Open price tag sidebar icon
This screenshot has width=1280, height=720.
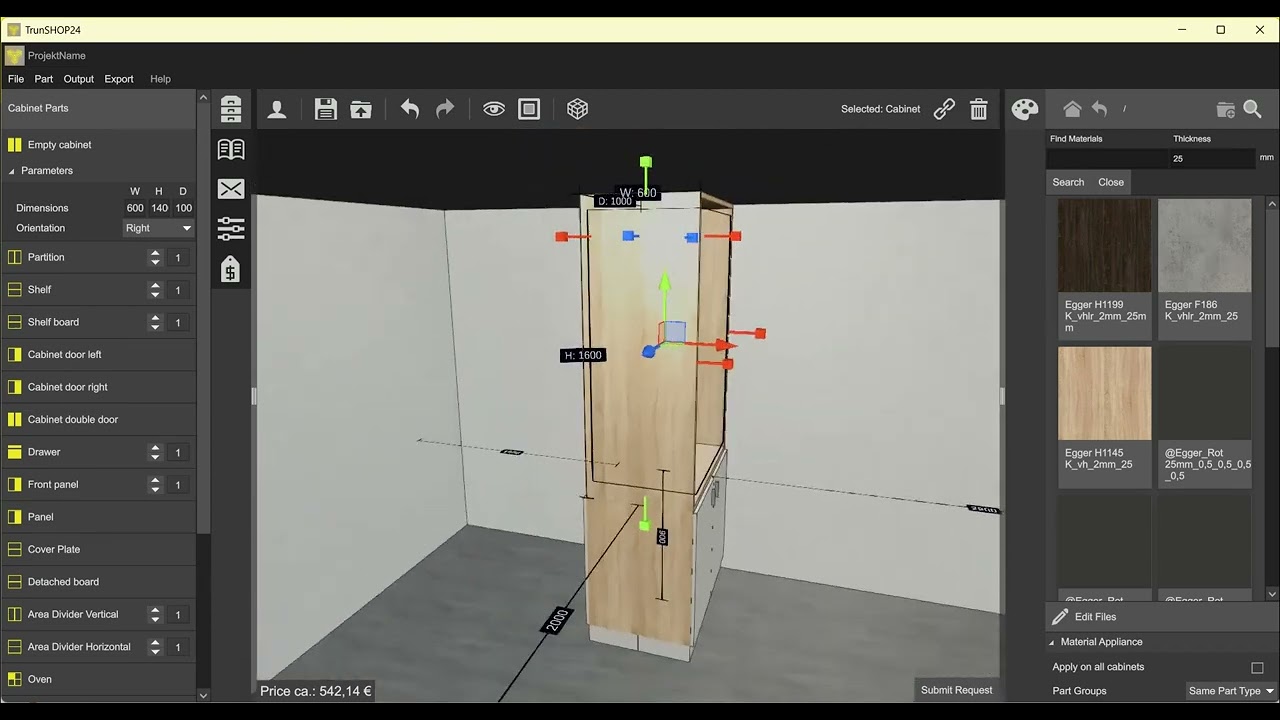coord(230,269)
